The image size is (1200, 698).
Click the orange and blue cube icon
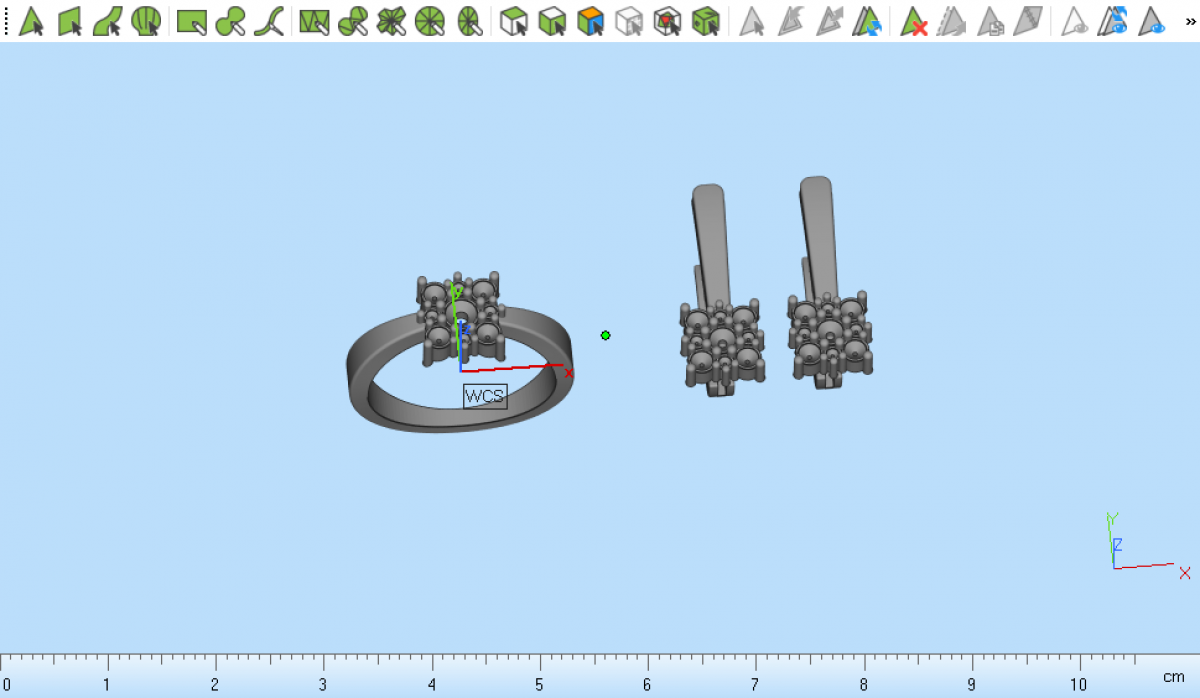point(591,20)
